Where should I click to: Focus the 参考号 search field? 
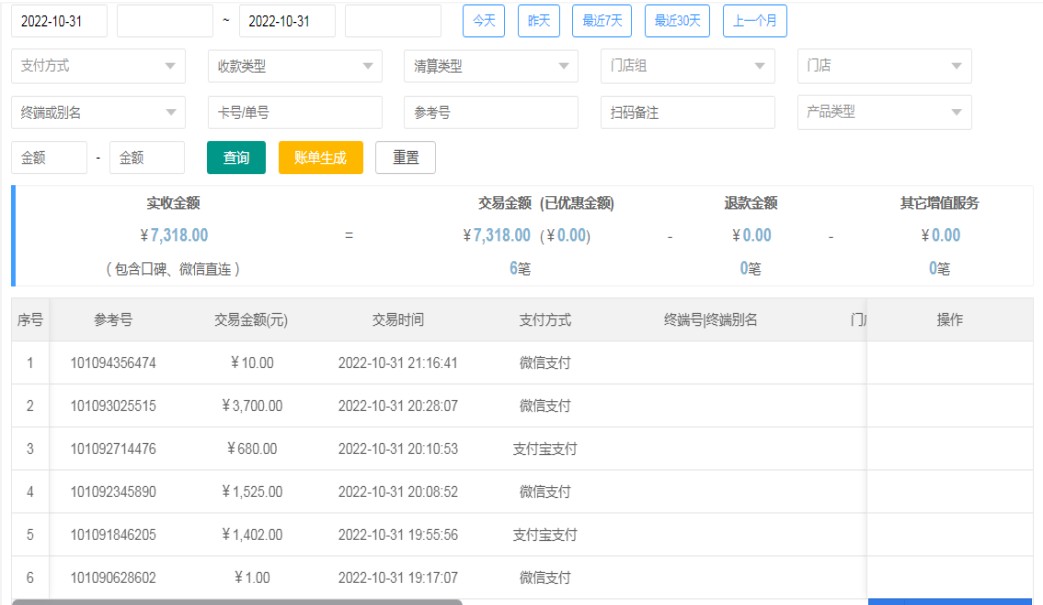tap(491, 113)
